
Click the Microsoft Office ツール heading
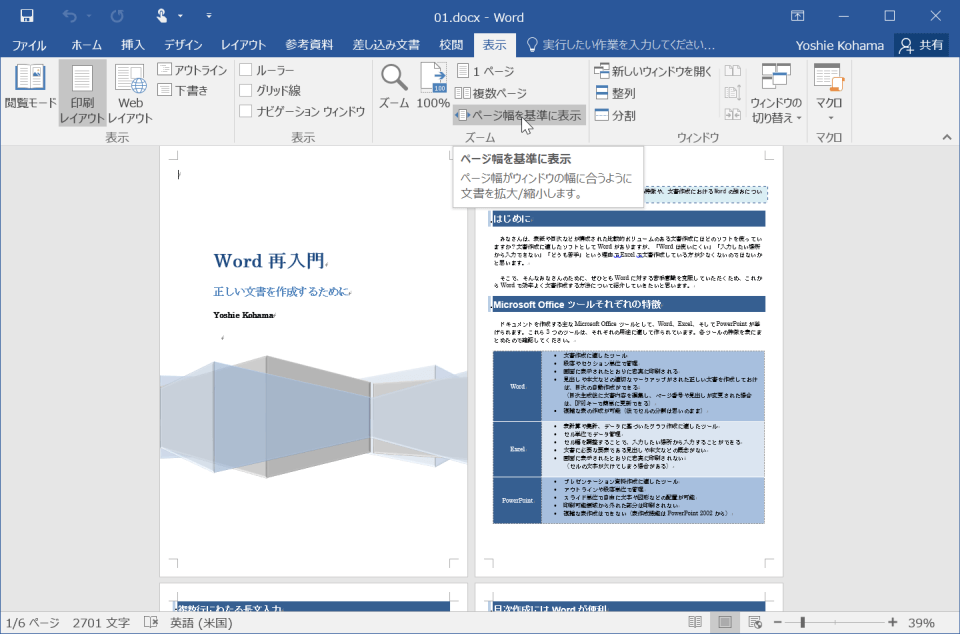coord(577,304)
